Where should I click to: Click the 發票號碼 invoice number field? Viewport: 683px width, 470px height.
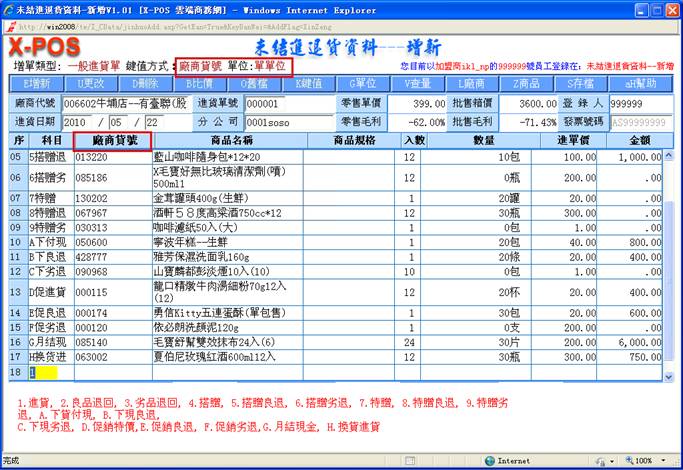[x=640, y=121]
